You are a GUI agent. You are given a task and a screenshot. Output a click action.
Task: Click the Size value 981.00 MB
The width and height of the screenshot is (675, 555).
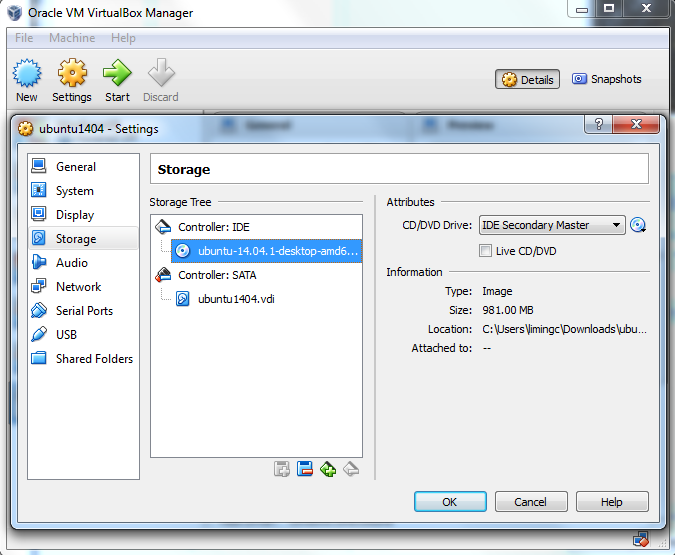[x=508, y=310]
